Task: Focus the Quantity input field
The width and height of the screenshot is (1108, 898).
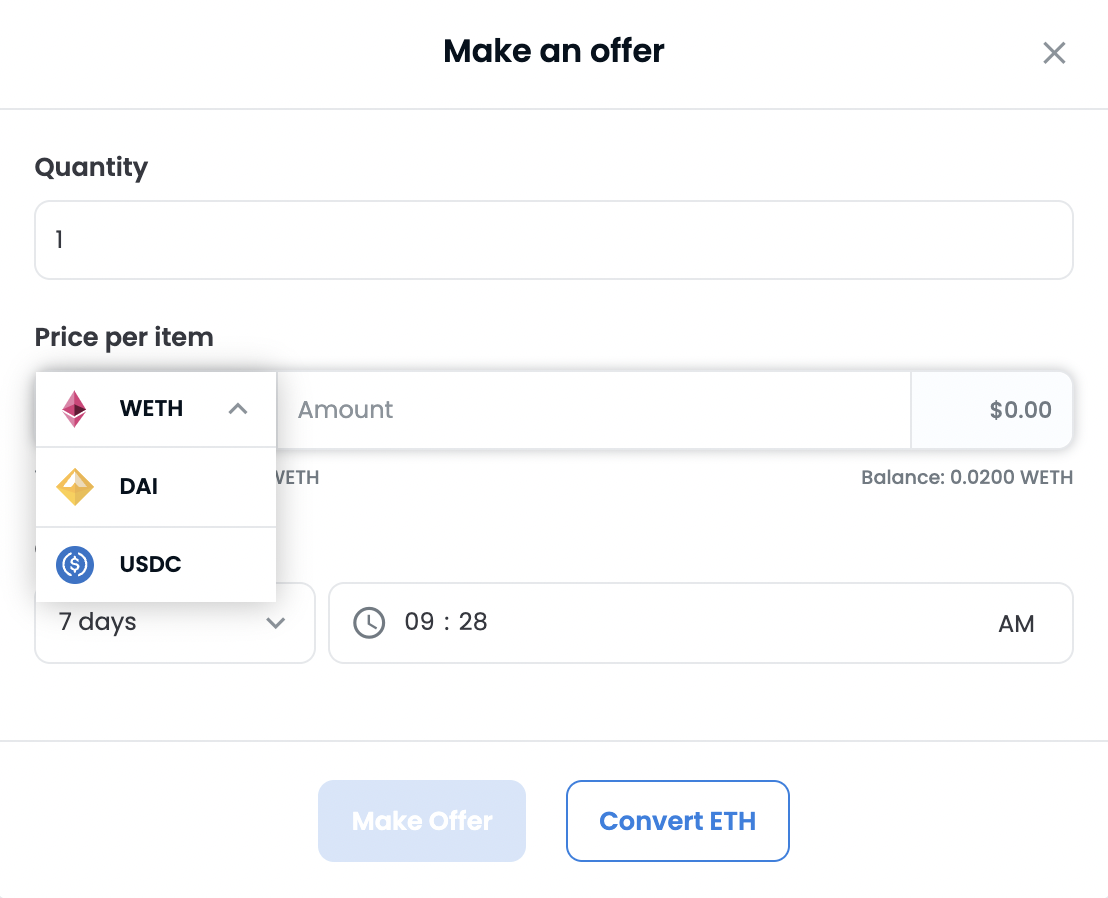Action: pyautogui.click(x=554, y=240)
